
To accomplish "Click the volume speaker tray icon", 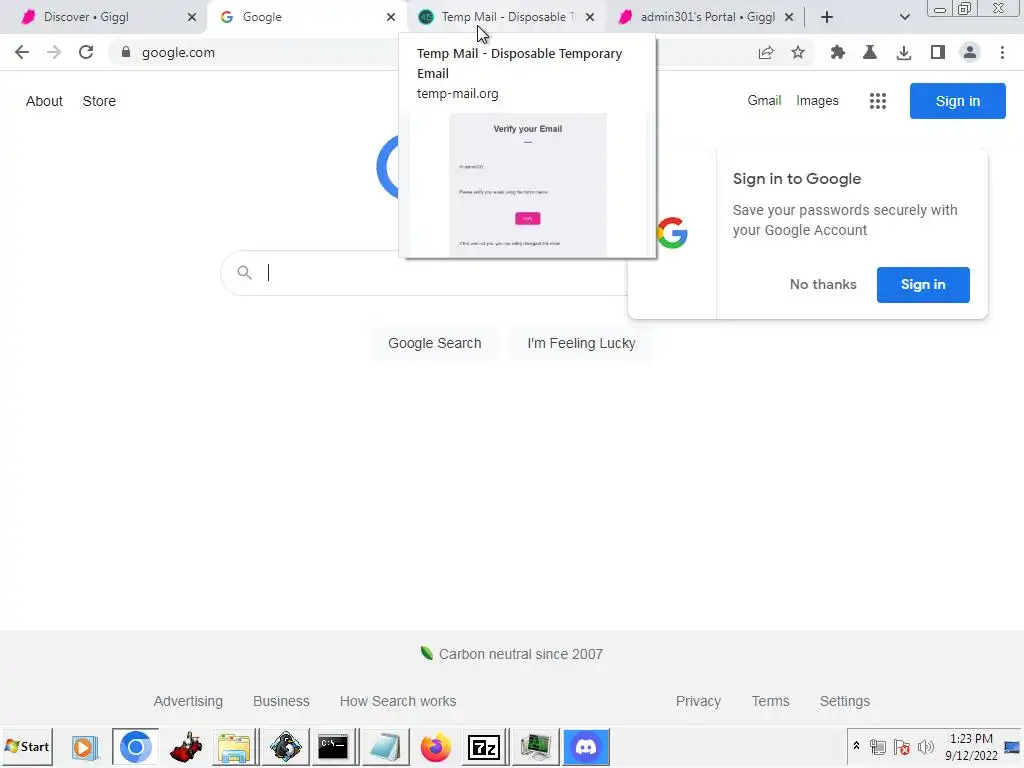I will pos(925,746).
